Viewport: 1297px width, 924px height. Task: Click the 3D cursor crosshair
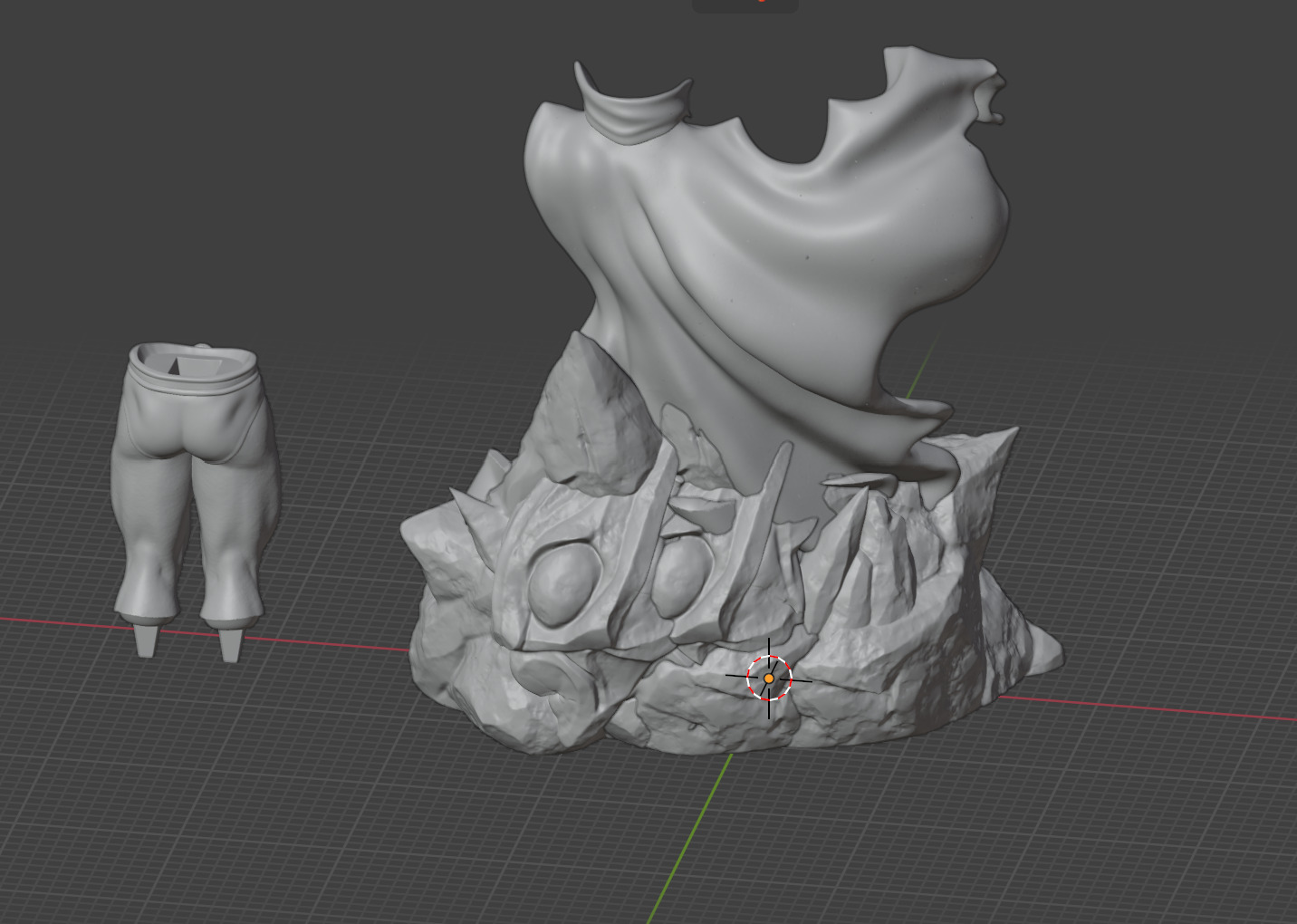pos(769,678)
